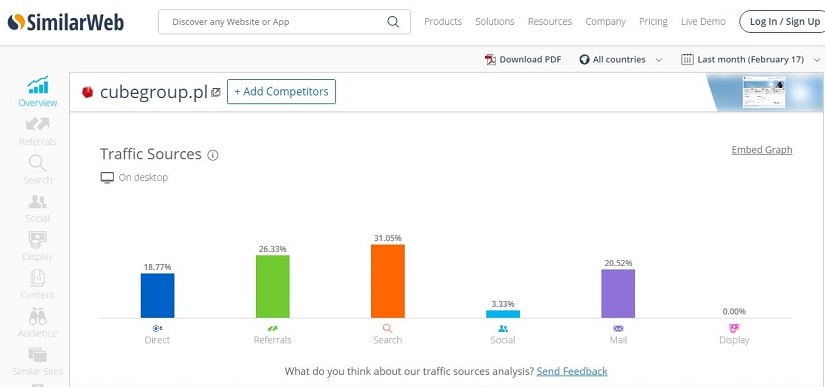825x387 pixels.
Task: Click the Send Feedback link
Action: point(572,371)
